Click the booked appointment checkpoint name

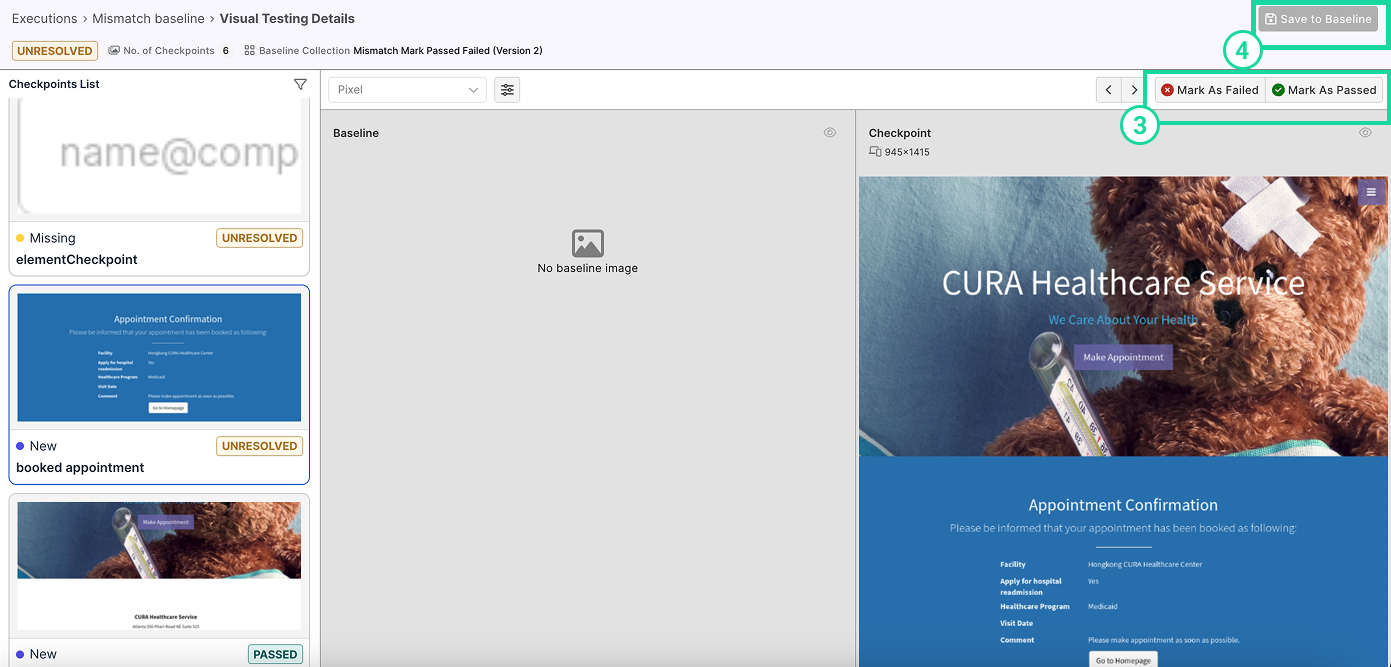tap(80, 468)
